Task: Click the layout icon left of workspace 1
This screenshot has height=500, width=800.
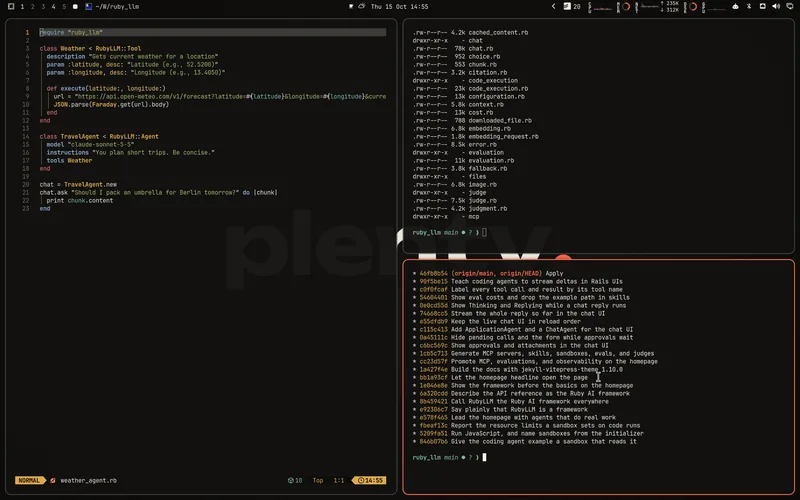Action: [x=11, y=7]
